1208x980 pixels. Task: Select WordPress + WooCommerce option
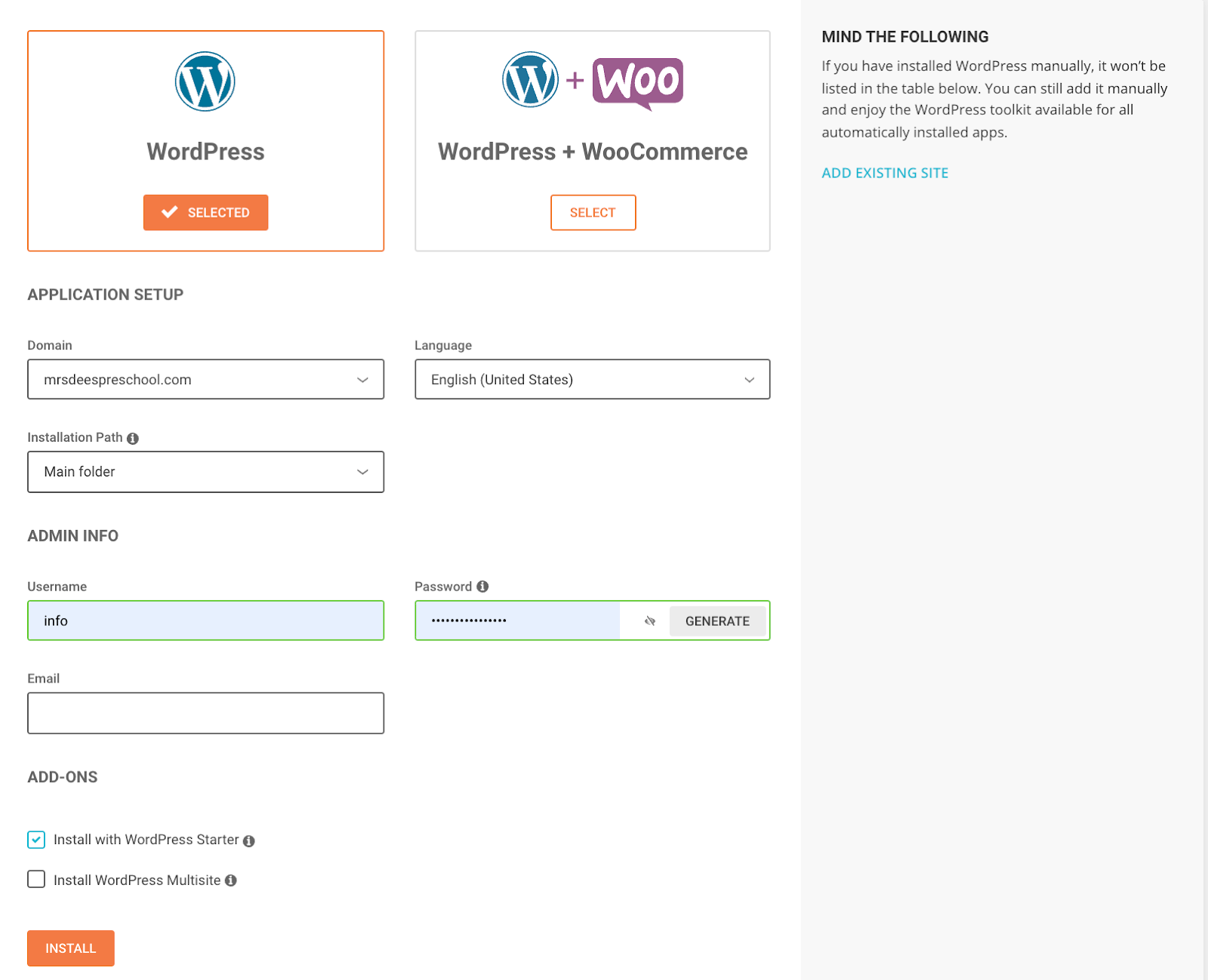[x=593, y=212]
